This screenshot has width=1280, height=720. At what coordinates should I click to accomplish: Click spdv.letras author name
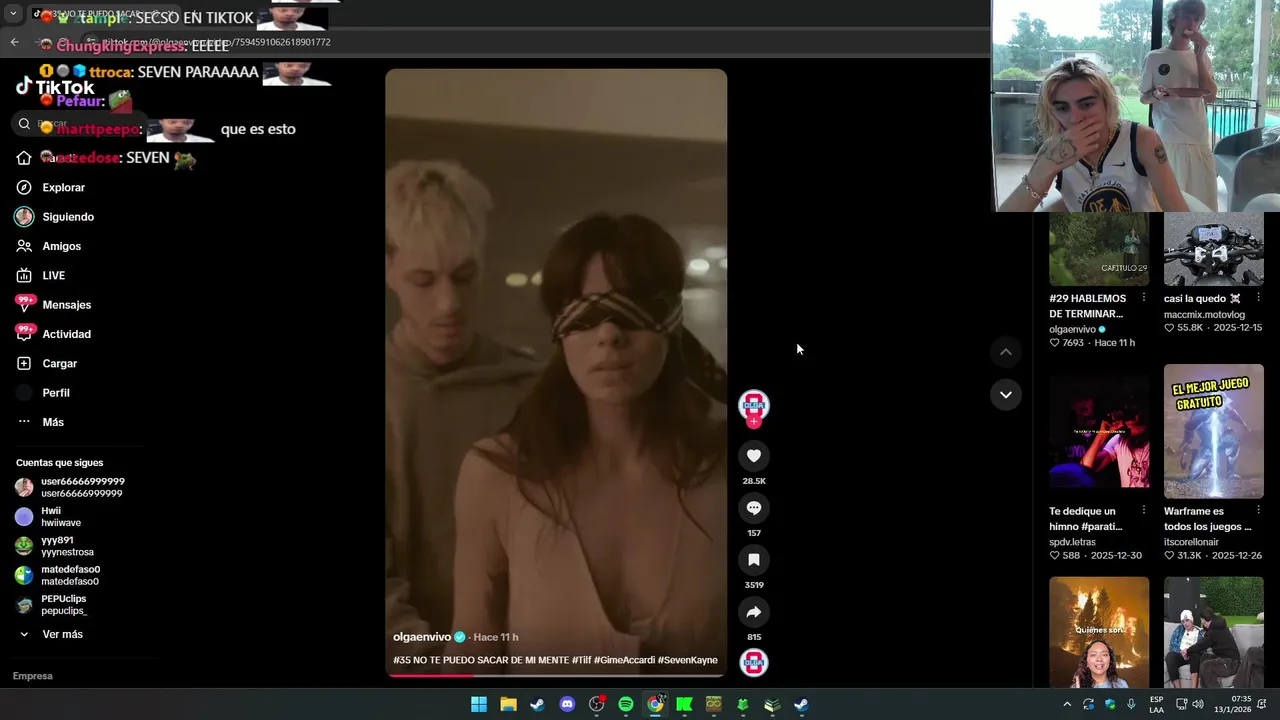[1072, 542]
